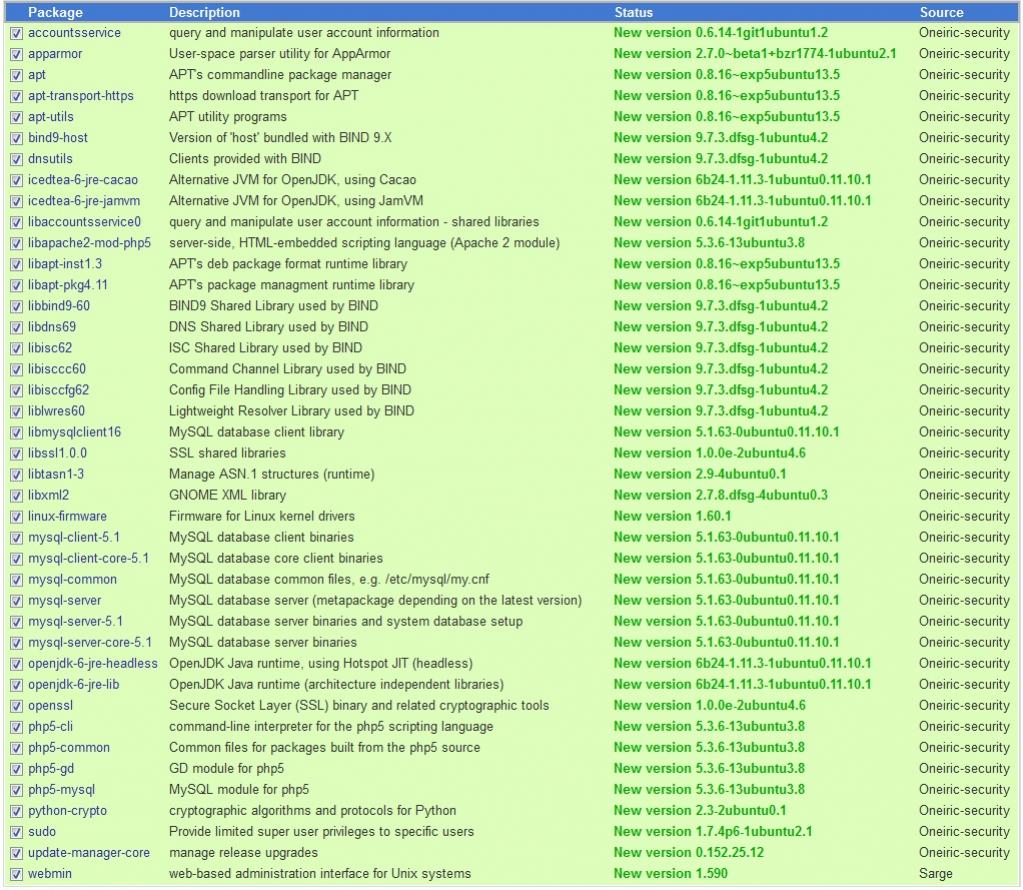Click the Status column header
Screen dimensions: 1023x890
click(x=633, y=12)
